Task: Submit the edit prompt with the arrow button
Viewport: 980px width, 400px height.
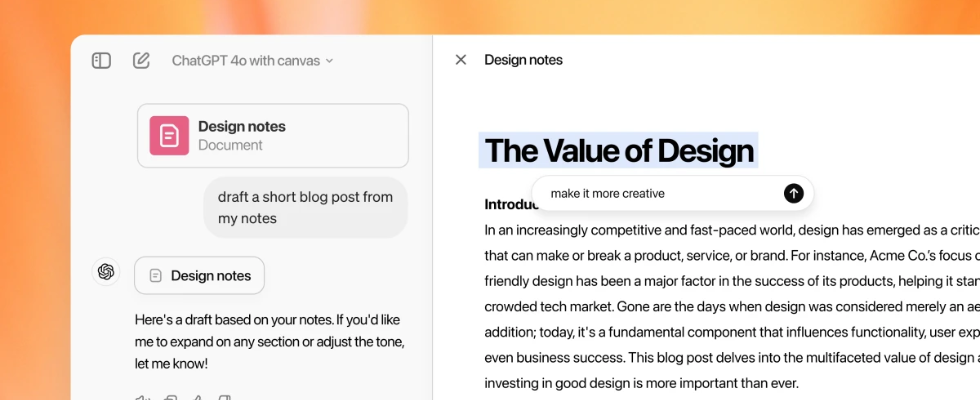Action: click(793, 193)
